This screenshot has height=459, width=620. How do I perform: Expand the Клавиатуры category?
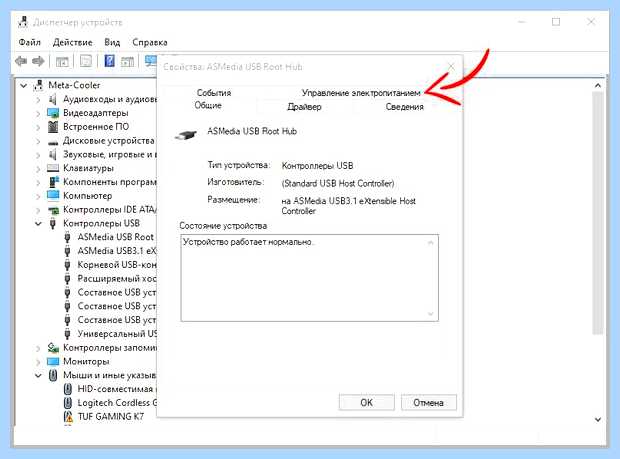(x=38, y=169)
